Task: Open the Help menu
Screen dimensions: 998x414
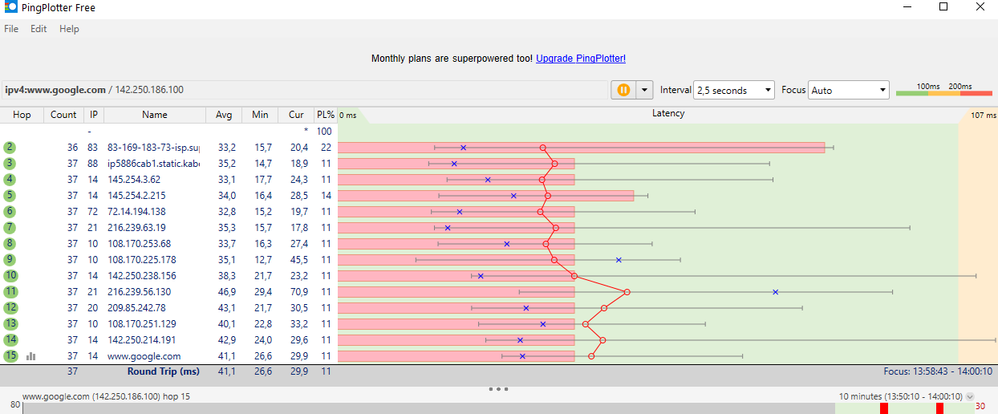Action: [x=69, y=29]
